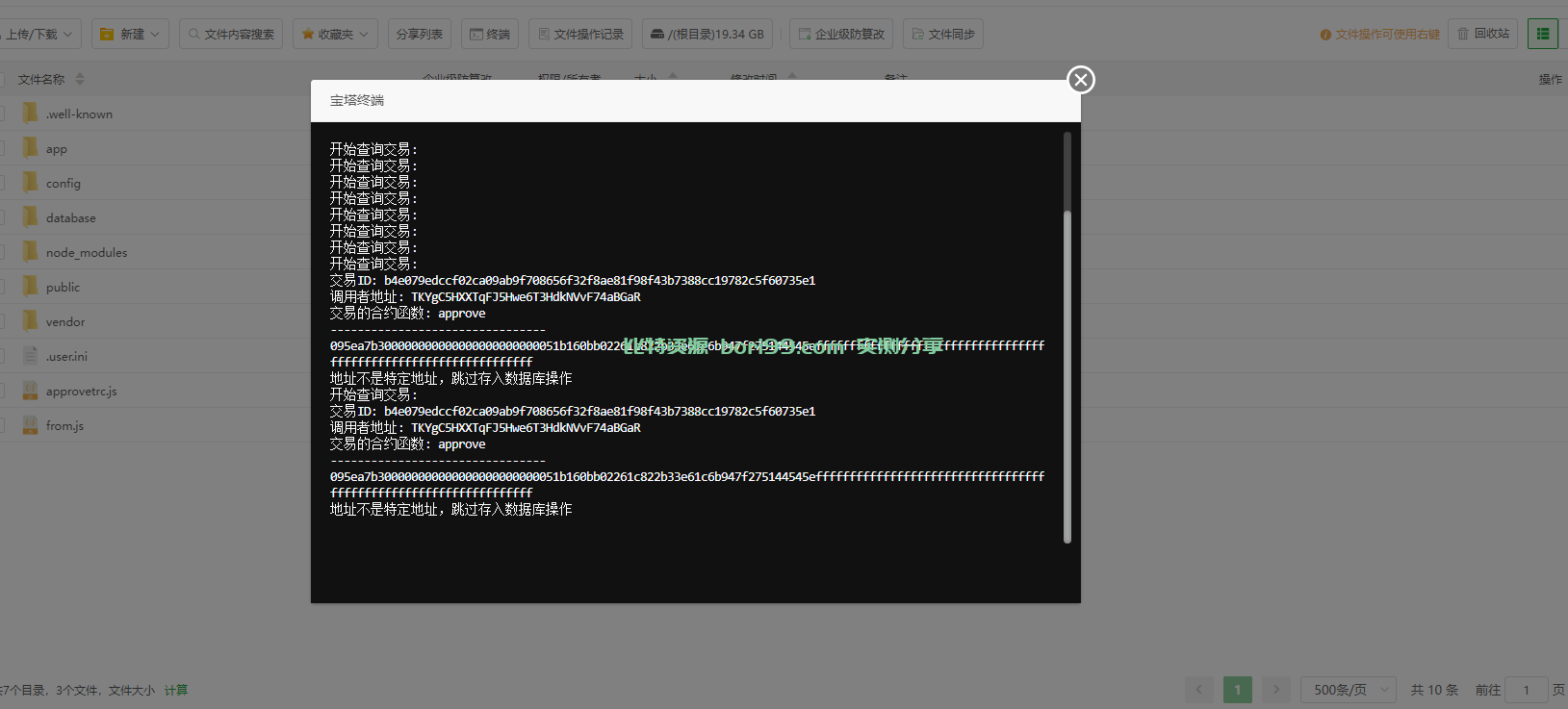Click the .well-known folder icon

[x=31, y=113]
